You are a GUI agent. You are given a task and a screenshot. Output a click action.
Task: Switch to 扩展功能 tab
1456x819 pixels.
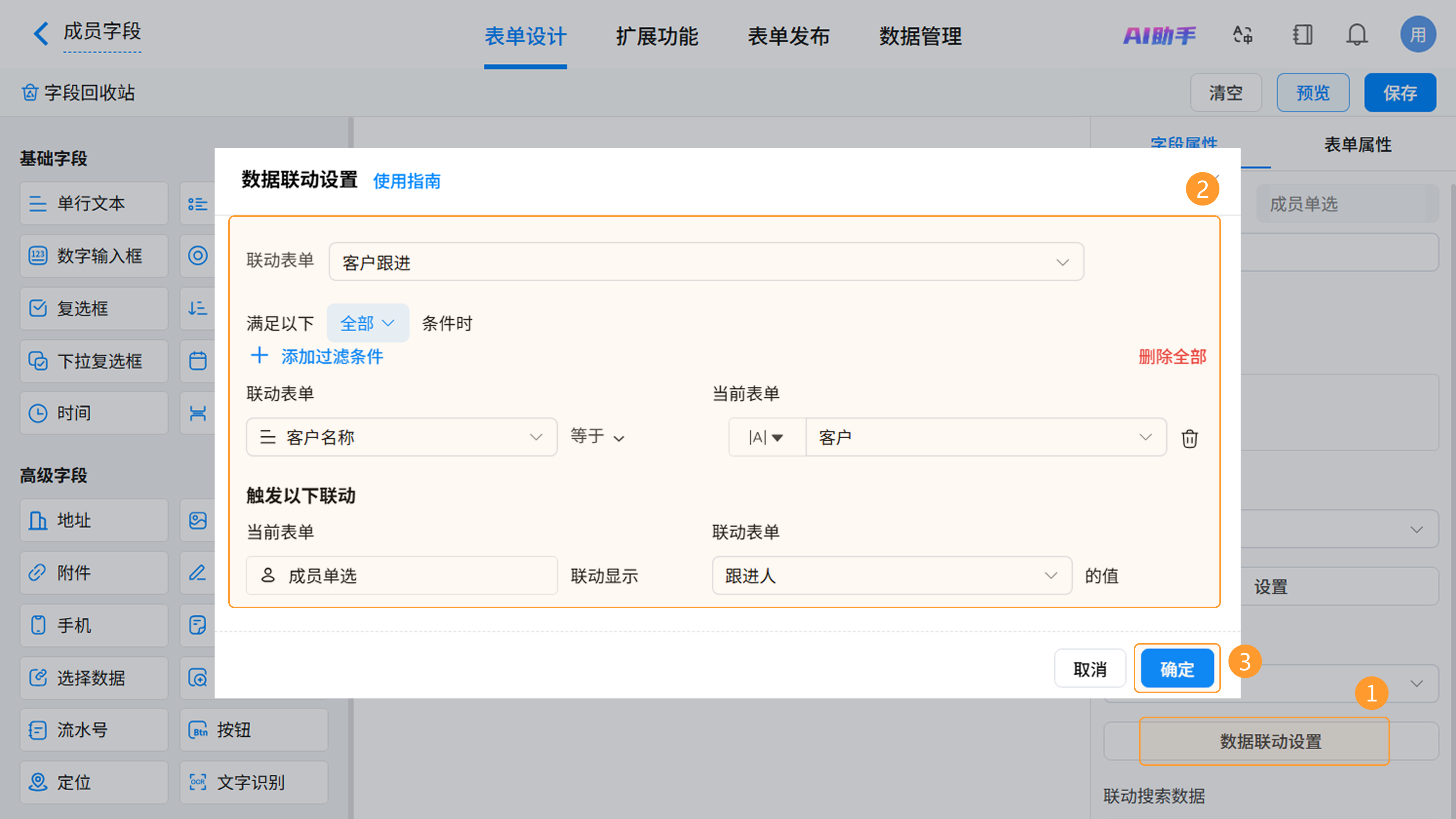click(x=657, y=36)
